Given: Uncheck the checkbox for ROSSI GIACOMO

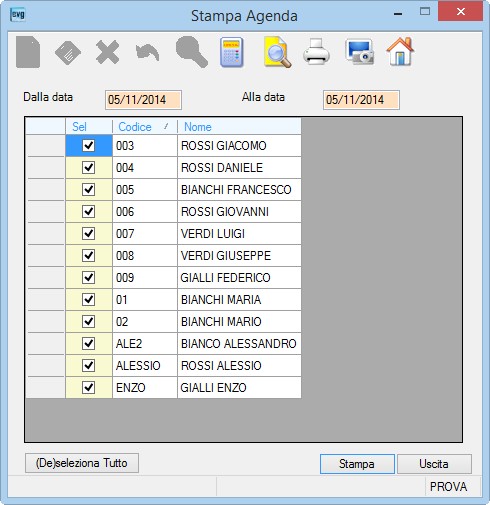Looking at the screenshot, I should tap(89, 146).
